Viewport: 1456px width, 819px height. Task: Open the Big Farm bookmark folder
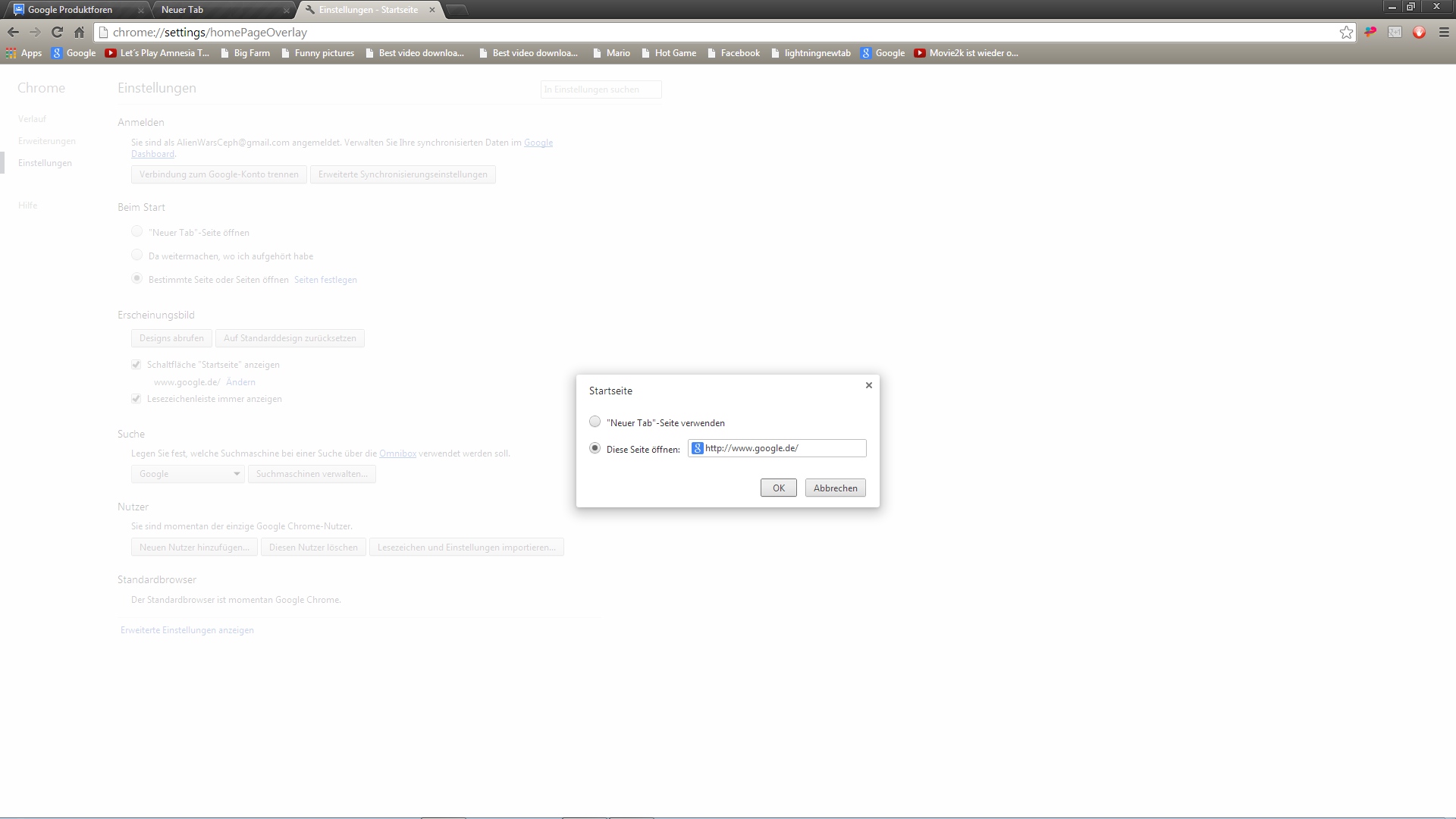(245, 53)
